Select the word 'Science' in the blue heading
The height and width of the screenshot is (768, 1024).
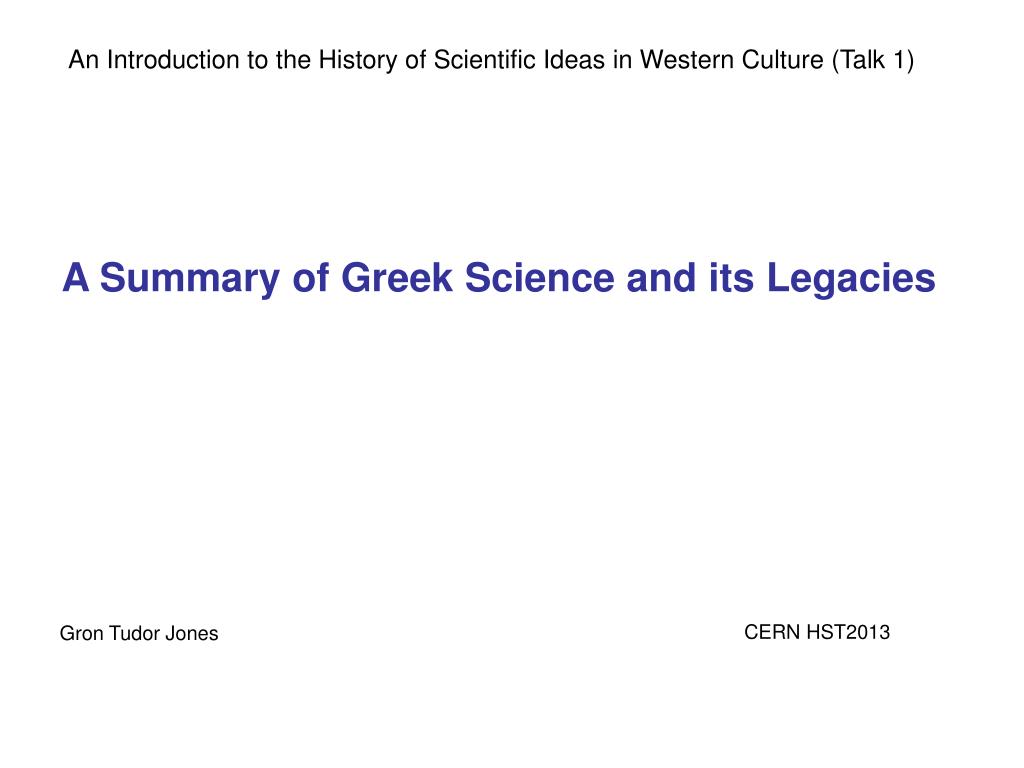(539, 278)
